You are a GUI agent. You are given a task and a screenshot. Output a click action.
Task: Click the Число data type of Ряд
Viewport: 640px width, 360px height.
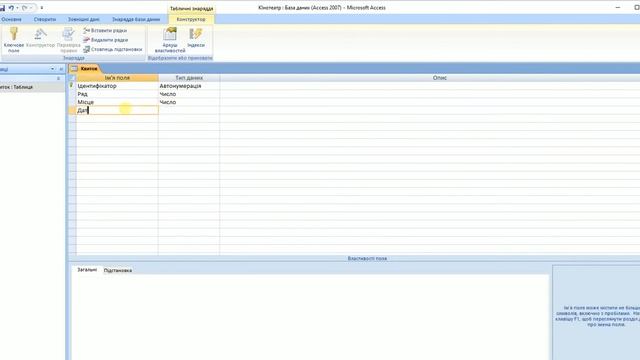[x=189, y=94]
